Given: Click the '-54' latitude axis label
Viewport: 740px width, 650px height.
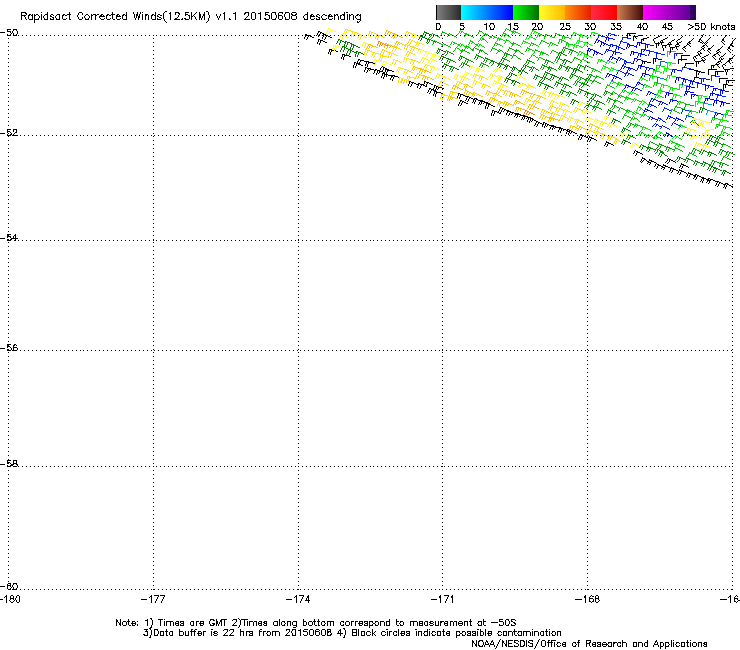Looking at the screenshot, I should [x=9, y=238].
